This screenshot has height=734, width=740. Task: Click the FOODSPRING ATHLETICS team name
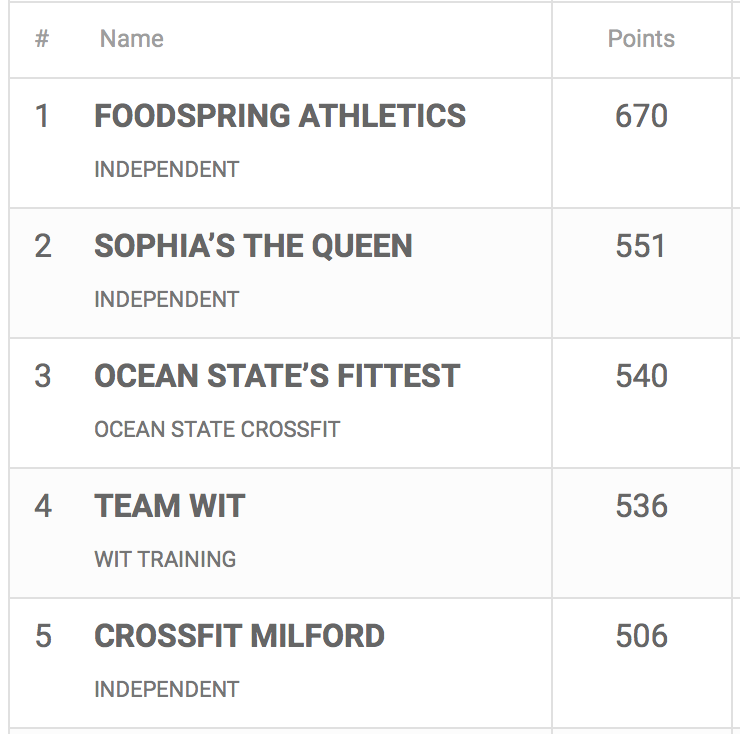280,116
